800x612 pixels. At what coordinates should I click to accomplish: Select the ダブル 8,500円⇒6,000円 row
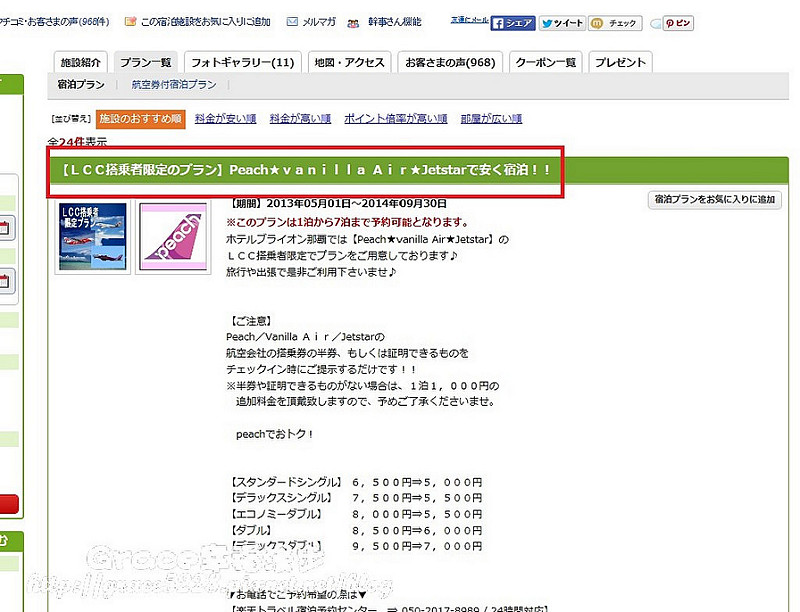pos(355,531)
